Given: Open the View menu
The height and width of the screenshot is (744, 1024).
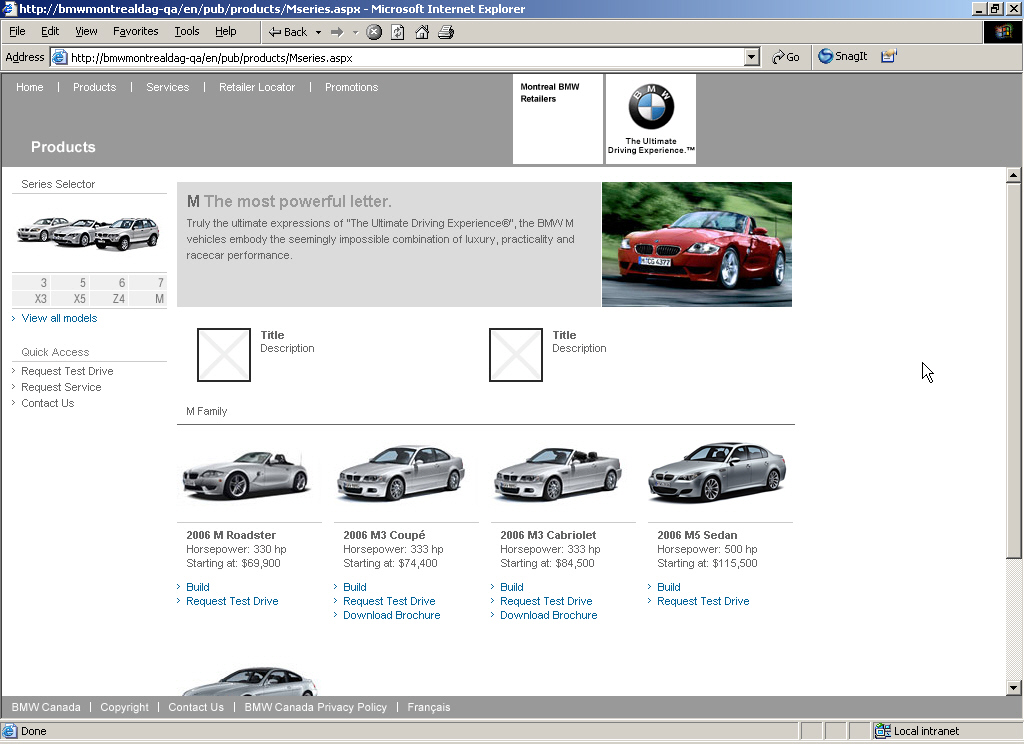Looking at the screenshot, I should point(86,31).
